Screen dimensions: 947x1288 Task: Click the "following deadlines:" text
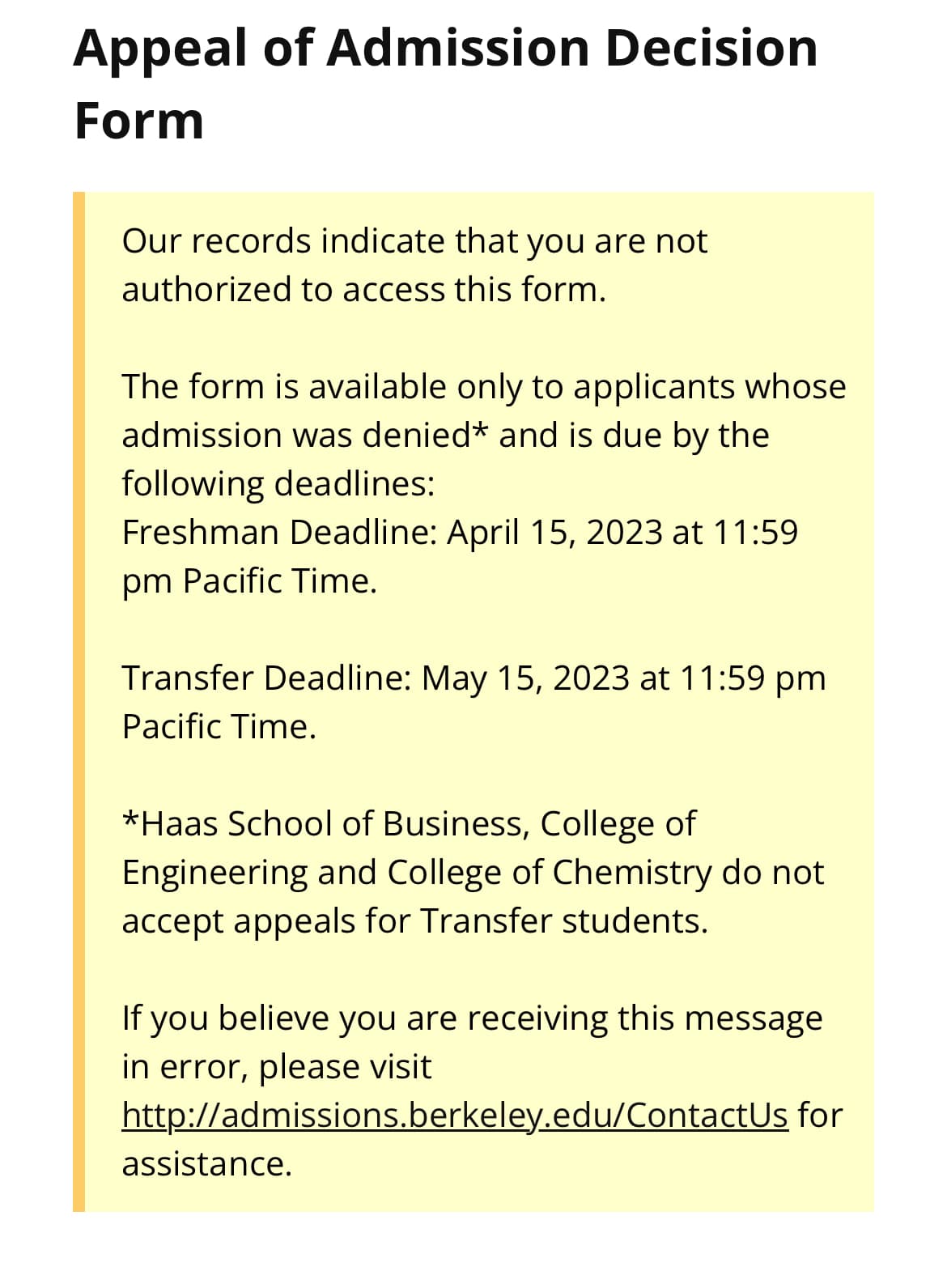[x=278, y=484]
